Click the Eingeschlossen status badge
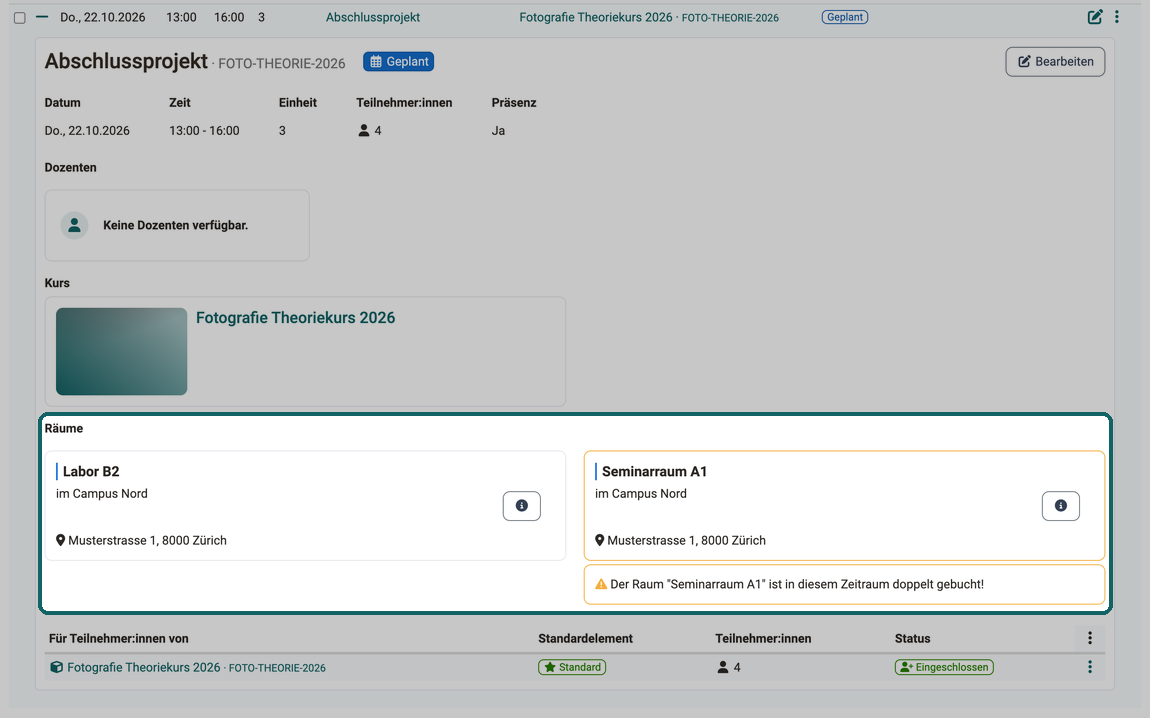1150x718 pixels. tap(944, 667)
